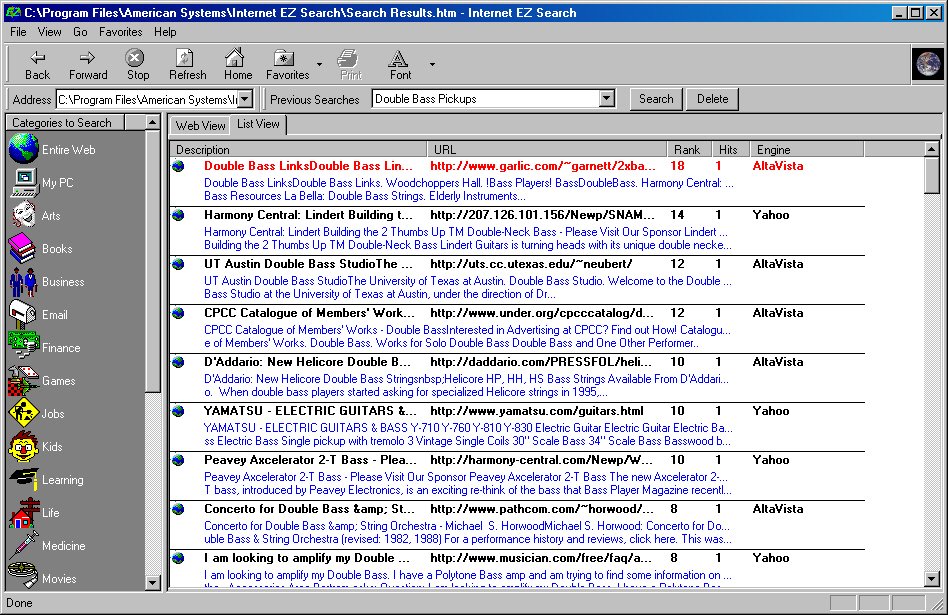948x615 pixels.
Task: Open Concerto for Double Bass result
Action: tap(309, 509)
